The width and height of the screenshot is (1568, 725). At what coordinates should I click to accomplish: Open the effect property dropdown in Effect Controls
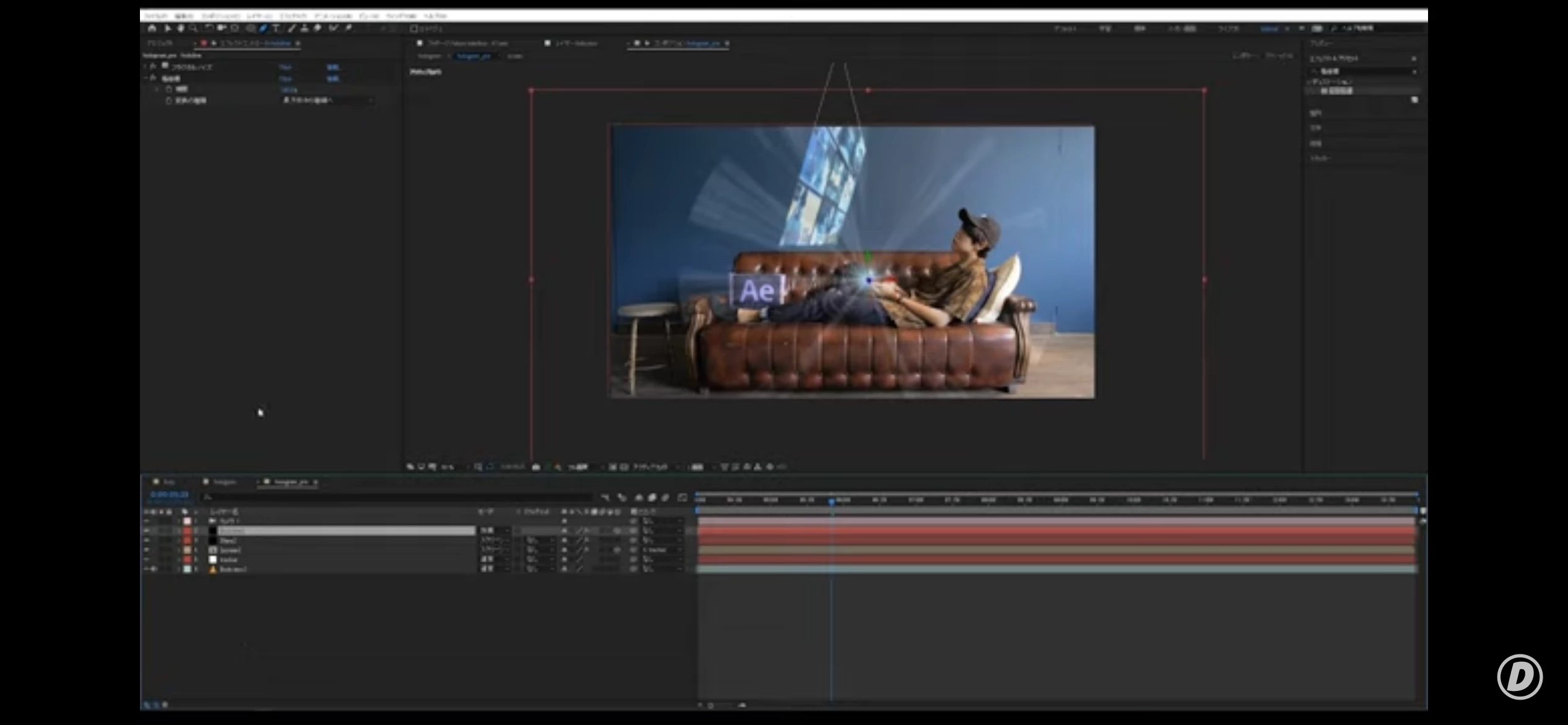click(328, 100)
